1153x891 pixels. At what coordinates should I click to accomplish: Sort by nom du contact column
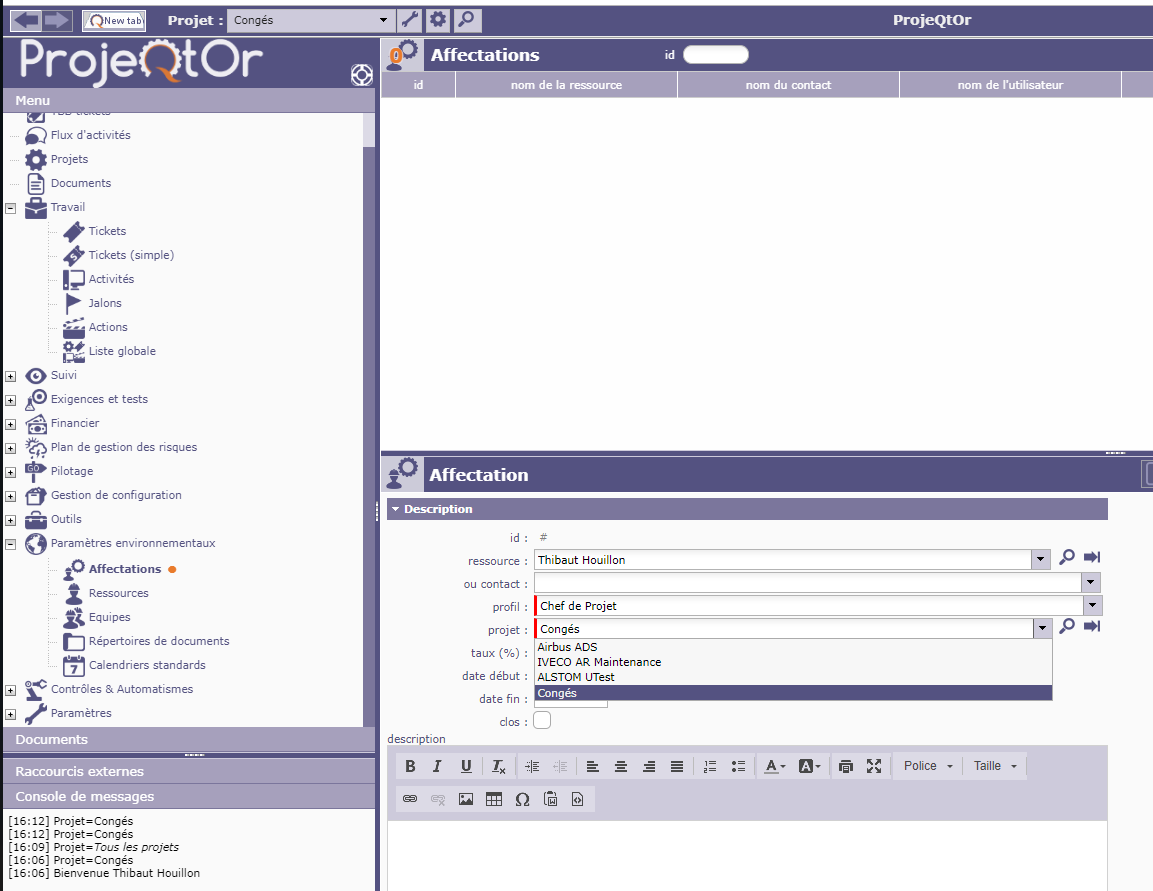788,85
